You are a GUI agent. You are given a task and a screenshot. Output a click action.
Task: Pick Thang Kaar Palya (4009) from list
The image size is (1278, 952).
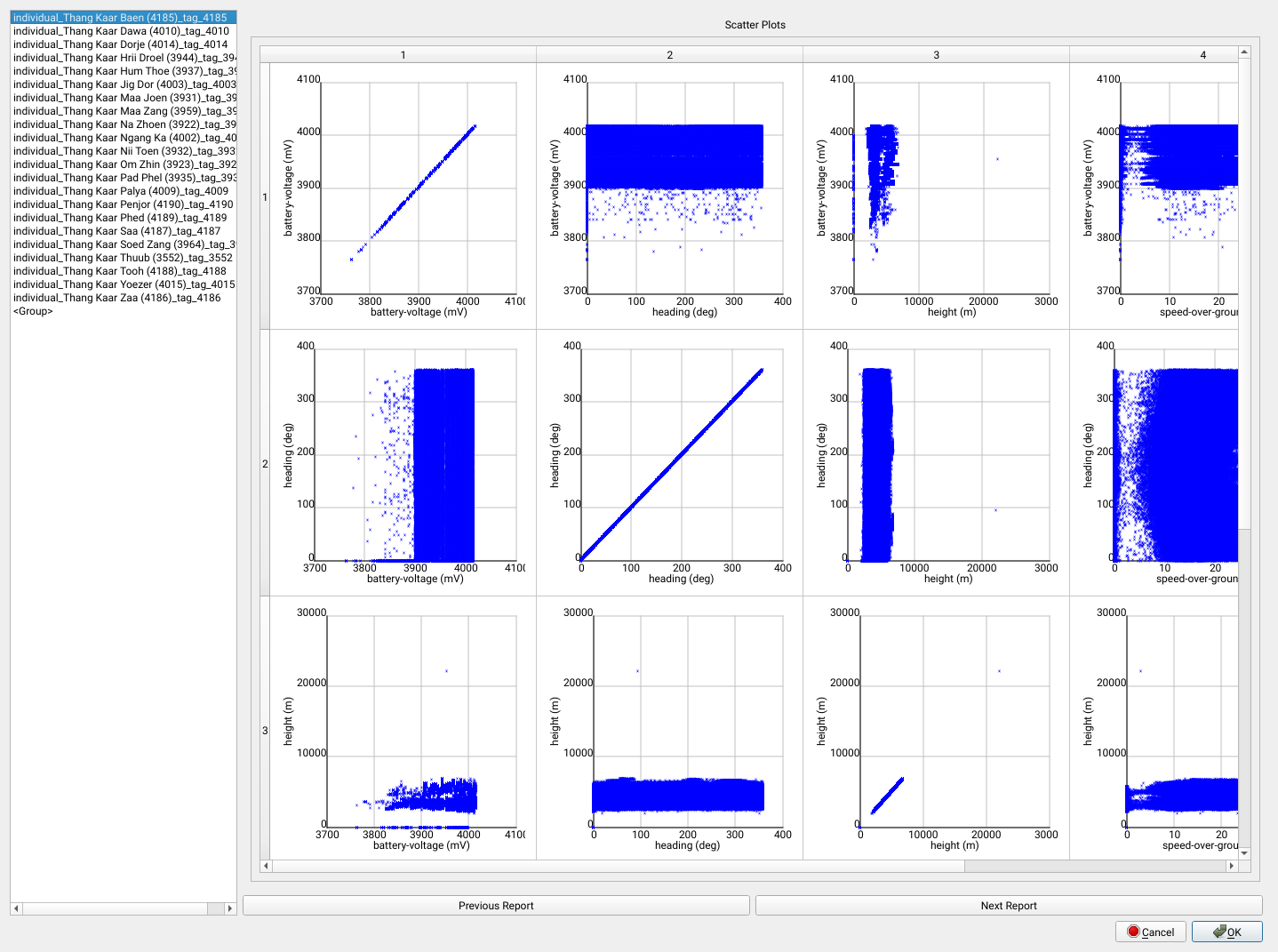tap(120, 191)
